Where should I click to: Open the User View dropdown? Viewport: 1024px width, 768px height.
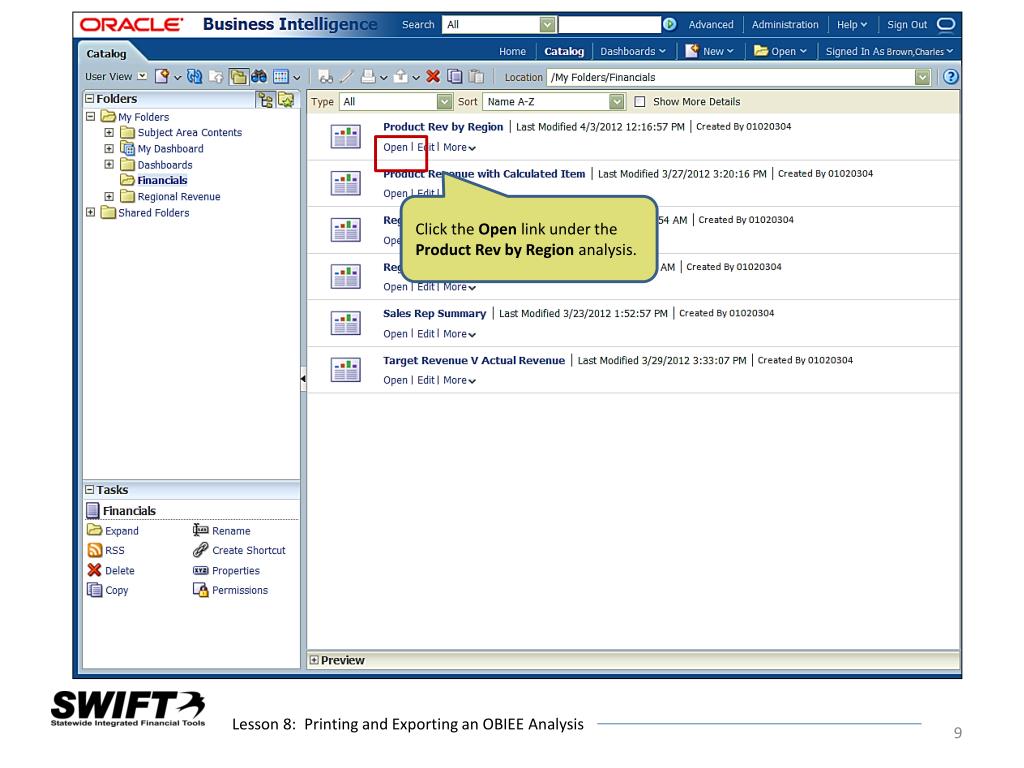142,76
